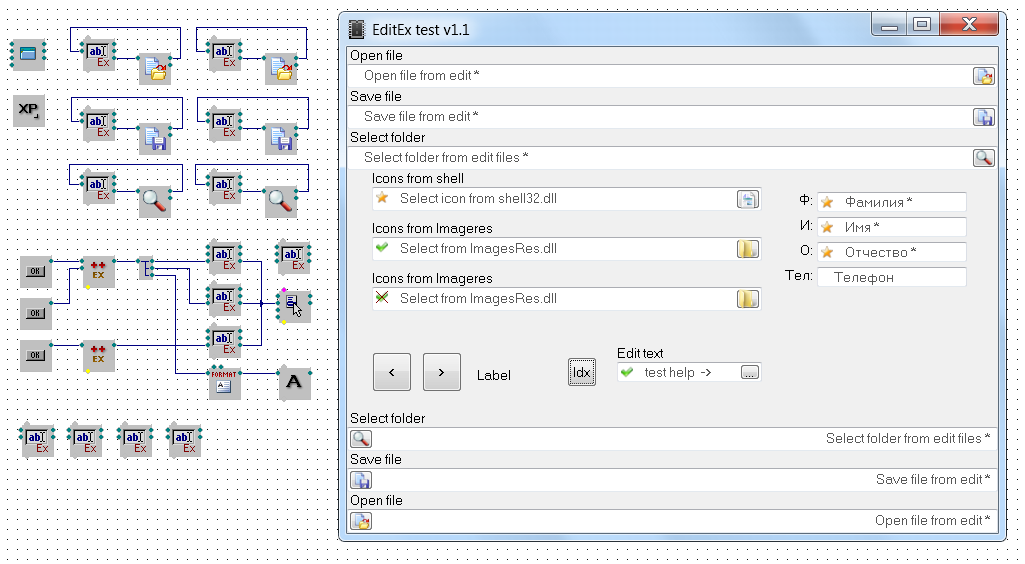Screen dimensions: 1025x564
Task: Click star icon in Фамилия field
Action: (x=827, y=202)
